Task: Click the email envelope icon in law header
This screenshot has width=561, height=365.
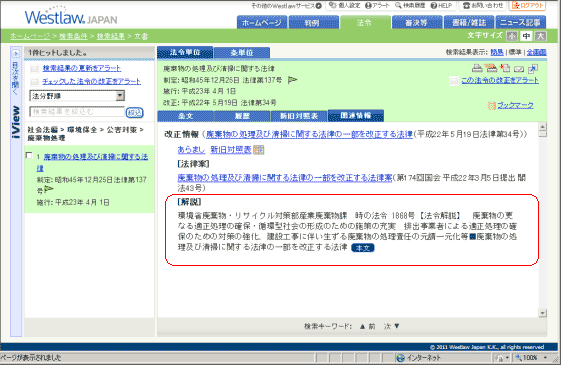Action: [519, 69]
